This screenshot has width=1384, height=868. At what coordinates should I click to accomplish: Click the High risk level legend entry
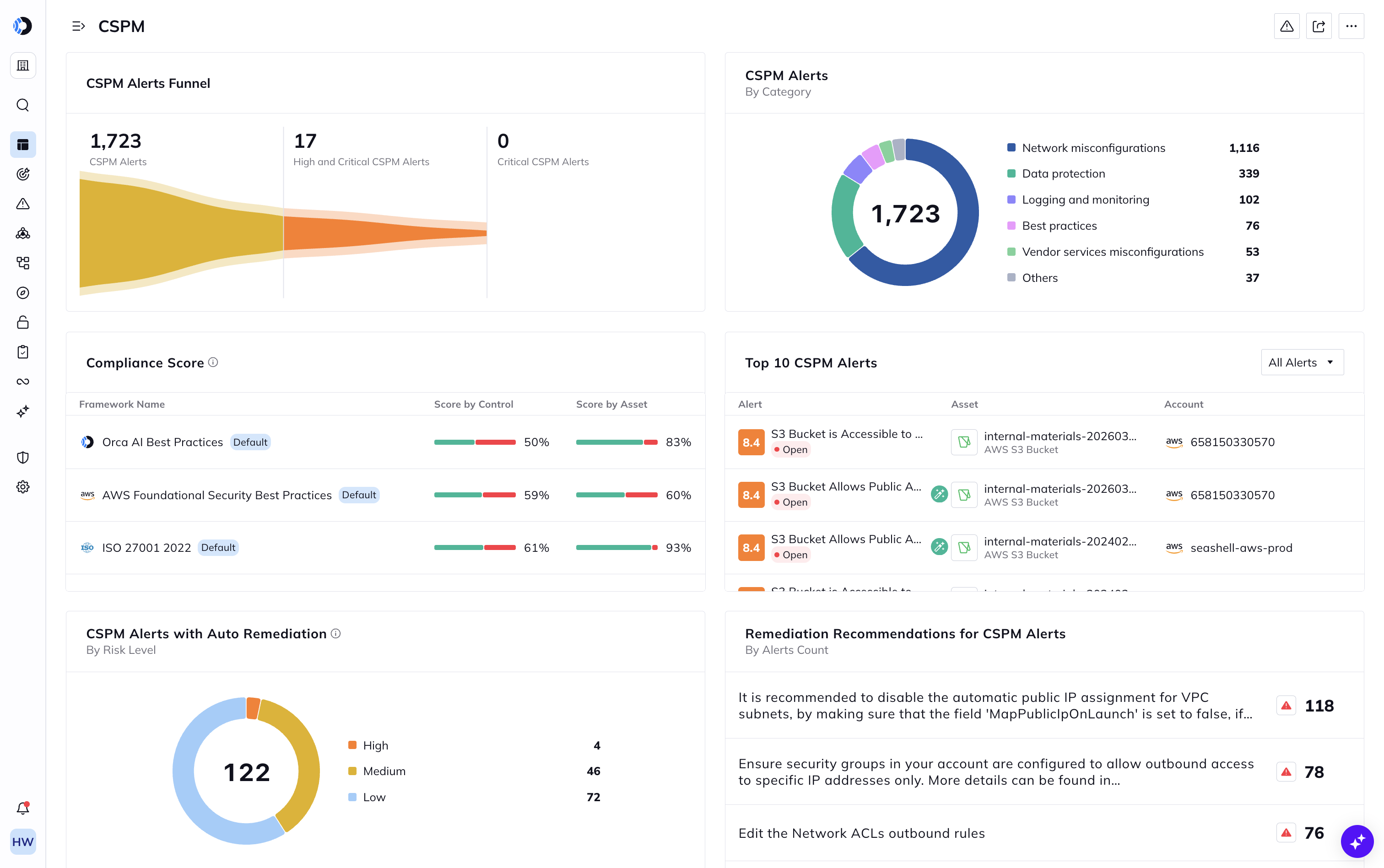[474, 745]
